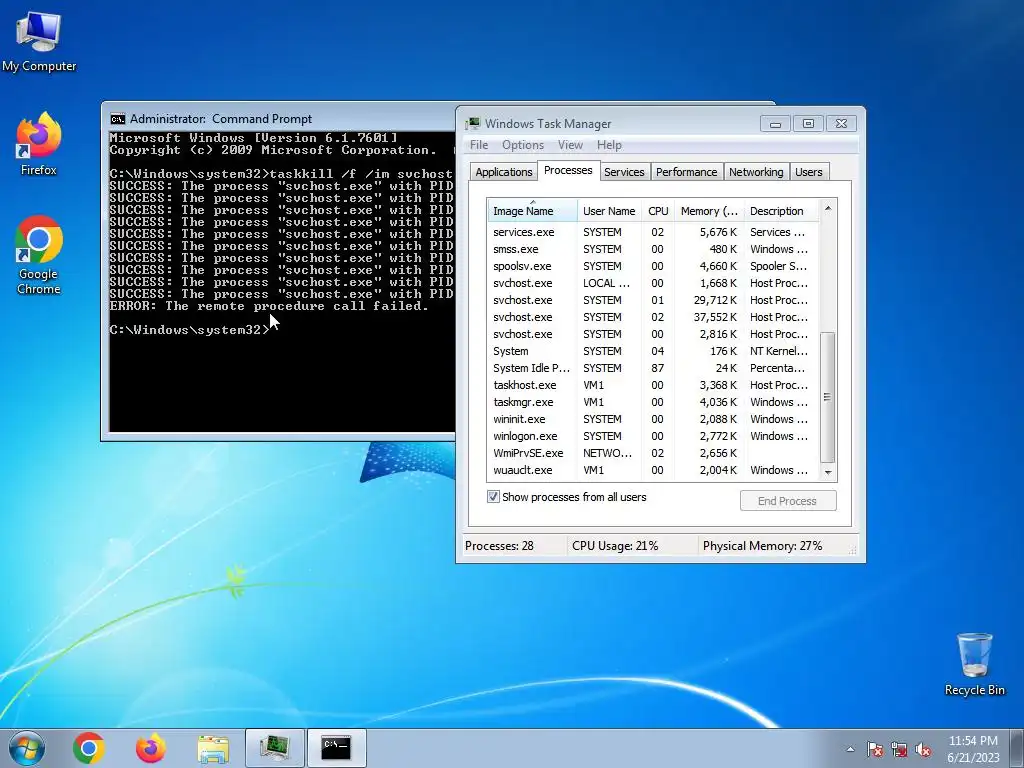The image size is (1024, 768).
Task: Select System Idle Process row
Action: [x=652, y=368]
